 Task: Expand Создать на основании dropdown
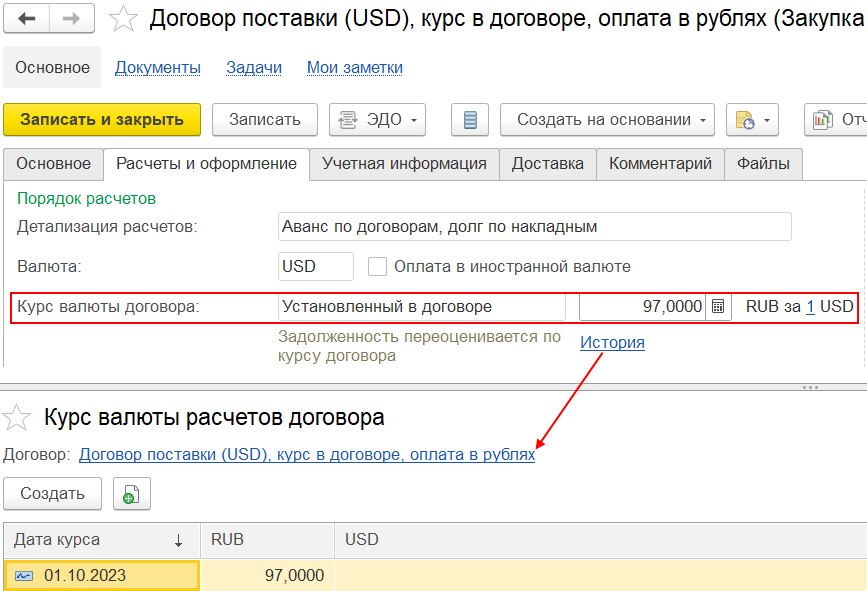point(607,119)
